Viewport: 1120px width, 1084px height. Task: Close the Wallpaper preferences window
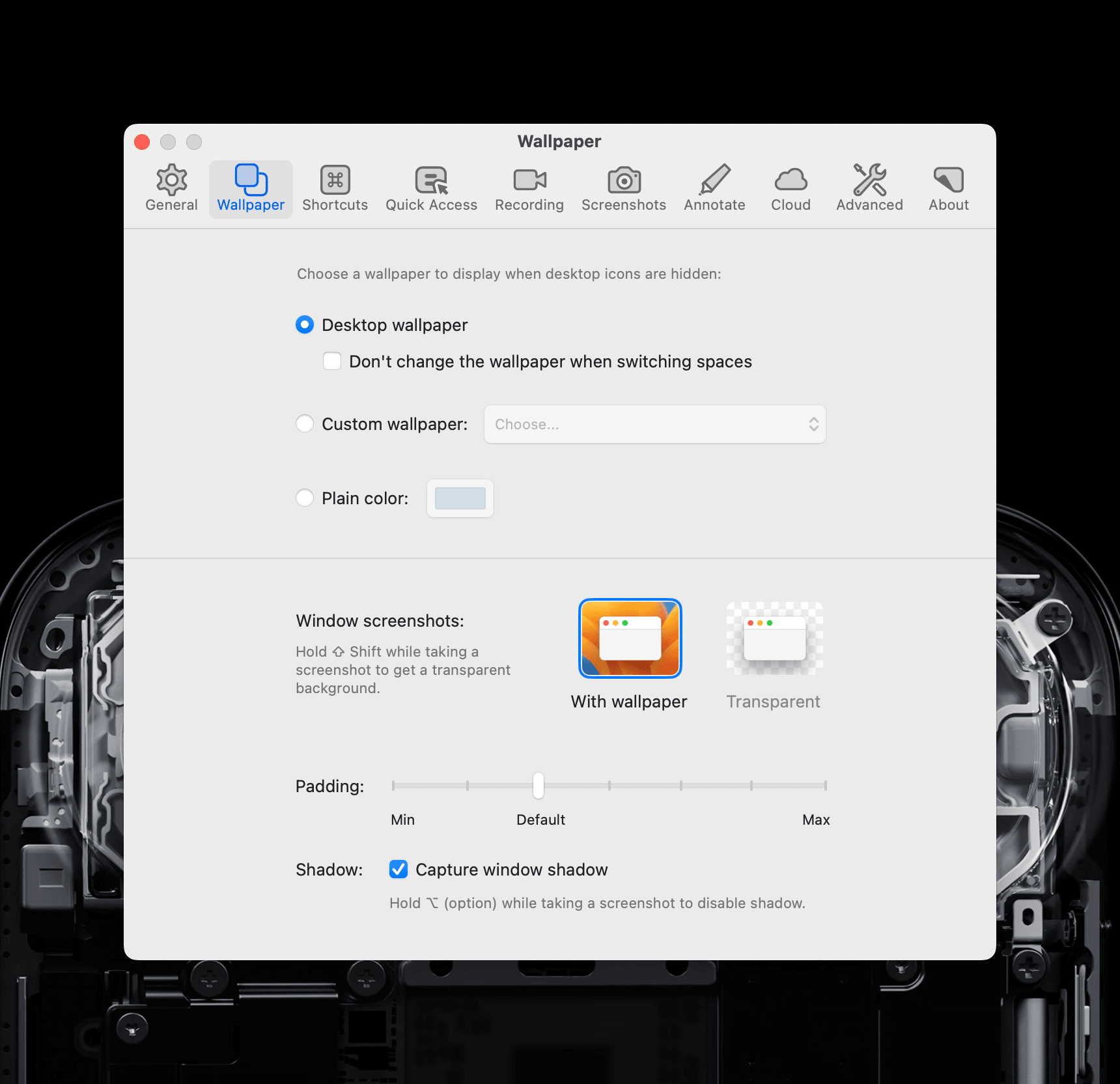click(142, 141)
